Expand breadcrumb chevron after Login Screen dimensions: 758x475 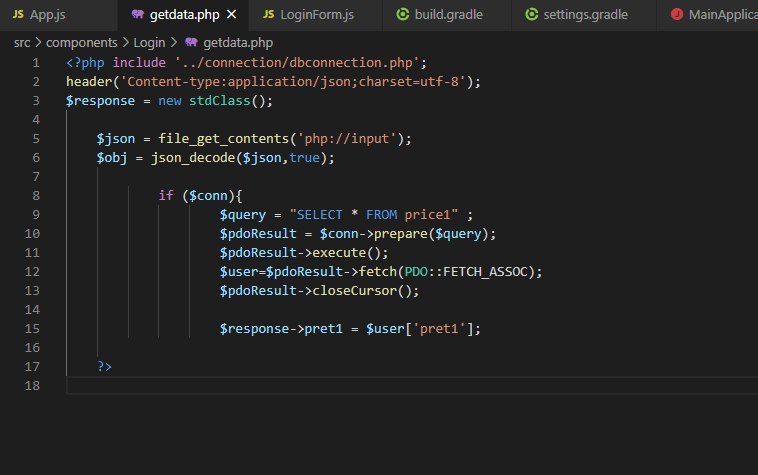coord(174,43)
